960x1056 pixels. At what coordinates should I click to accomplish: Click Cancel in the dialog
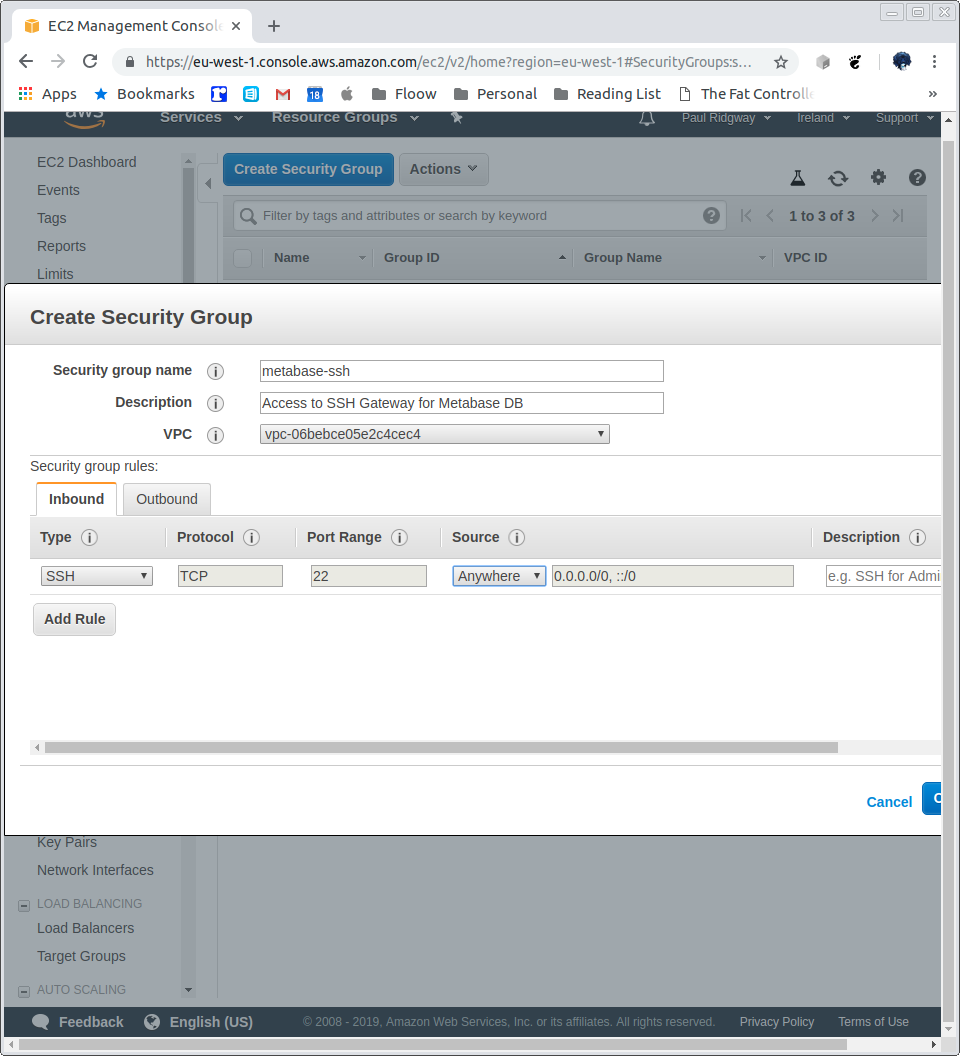[x=889, y=802]
